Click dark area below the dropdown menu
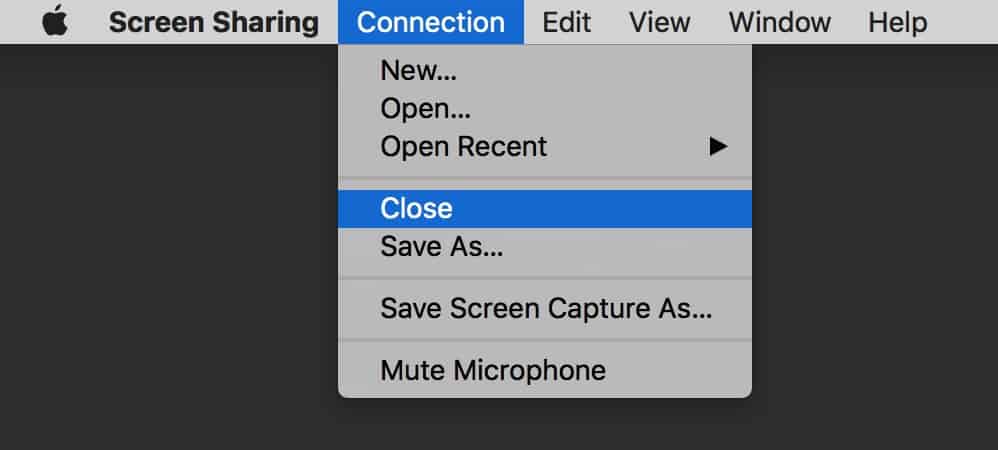 [545, 425]
